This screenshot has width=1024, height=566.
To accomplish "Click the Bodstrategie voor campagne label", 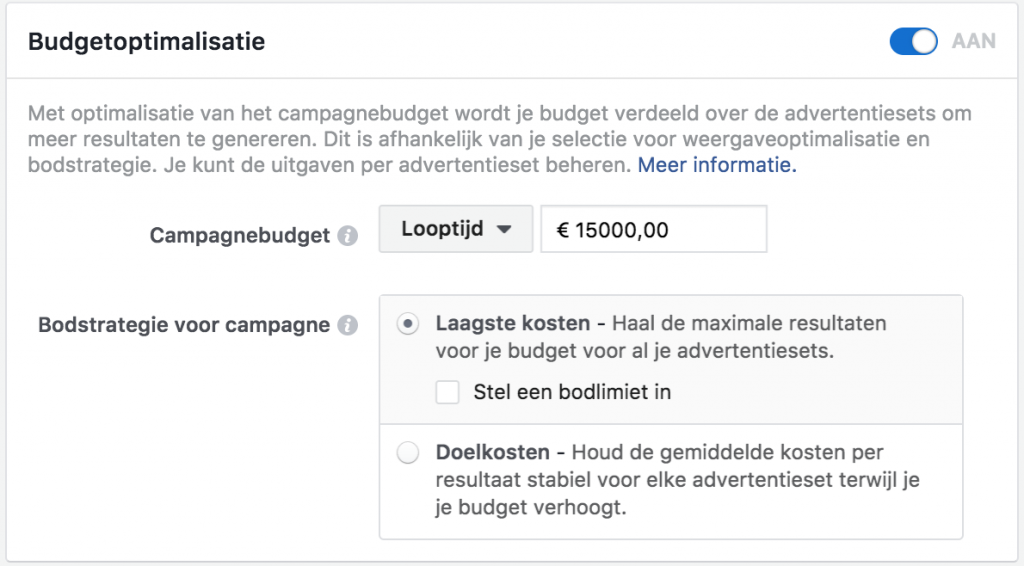I will coord(184,324).
